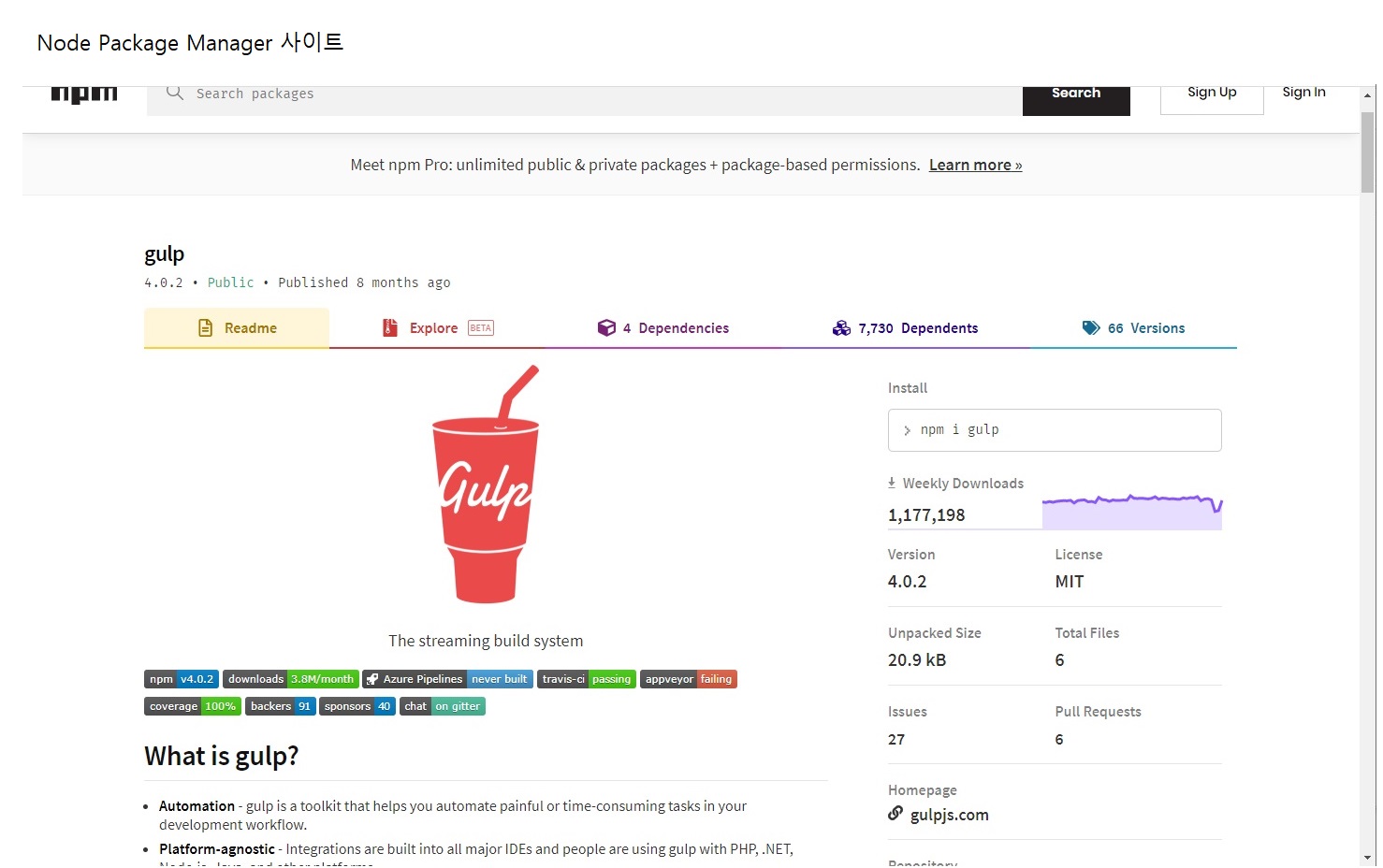
Task: Switch to the Explore BETA tab
Action: click(437, 328)
